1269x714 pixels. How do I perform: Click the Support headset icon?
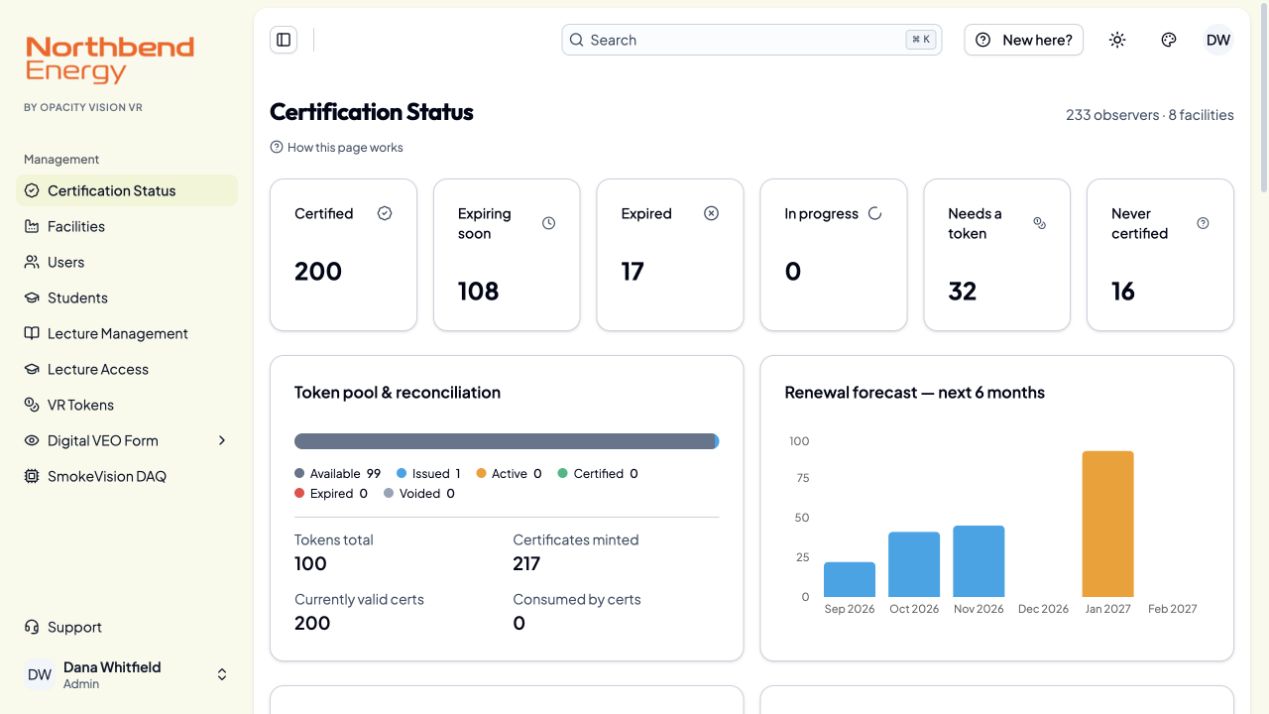tap(31, 628)
